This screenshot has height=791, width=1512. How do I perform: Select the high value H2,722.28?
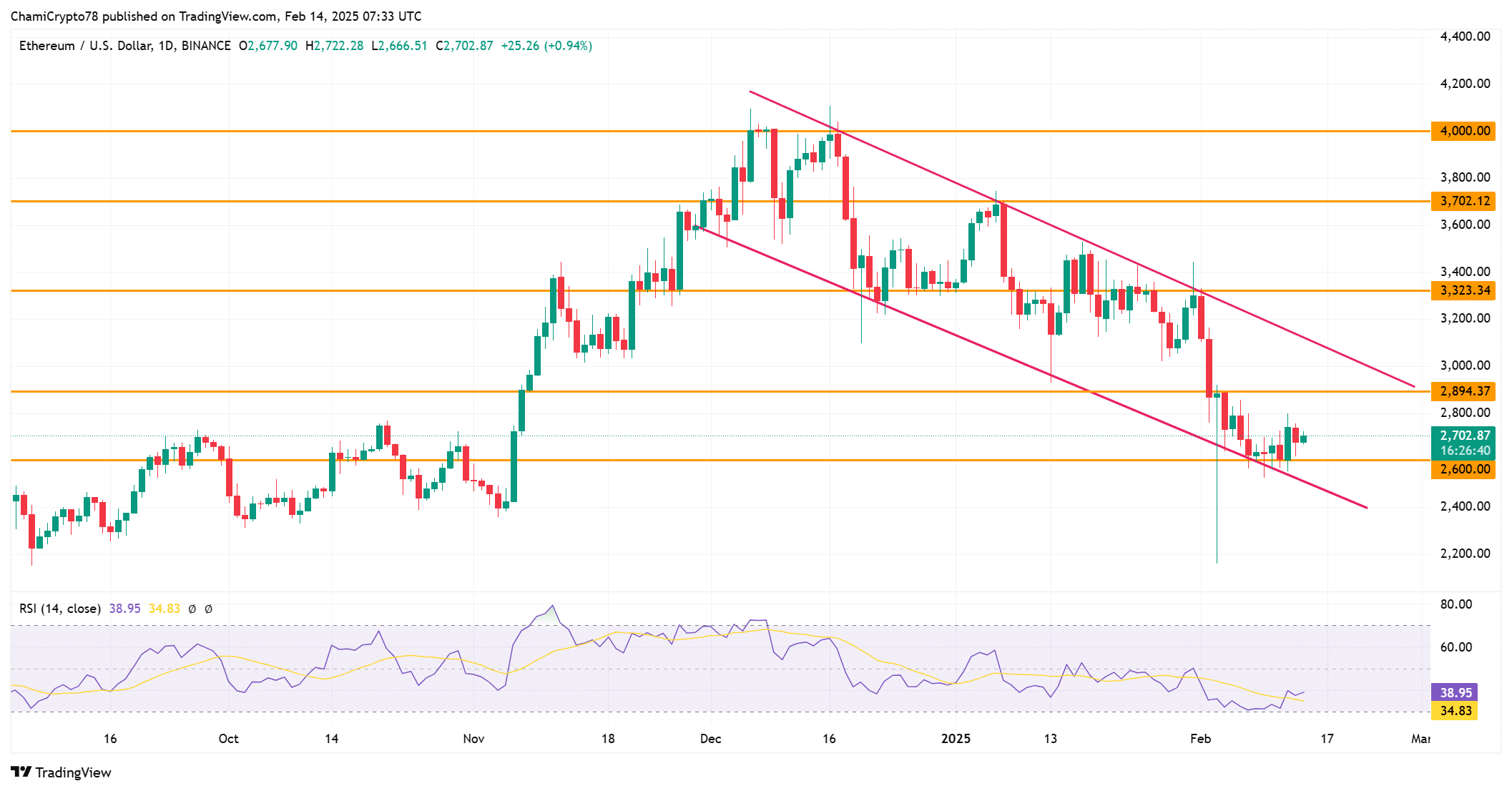(334, 46)
